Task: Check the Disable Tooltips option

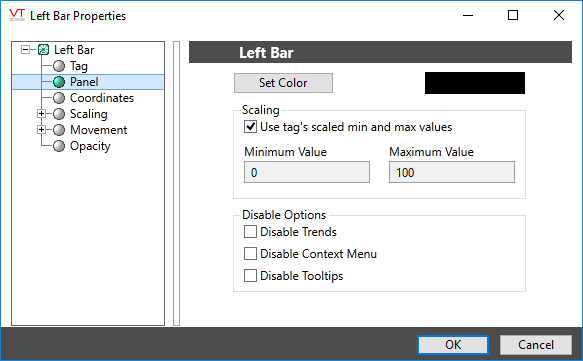Action: coord(250,275)
